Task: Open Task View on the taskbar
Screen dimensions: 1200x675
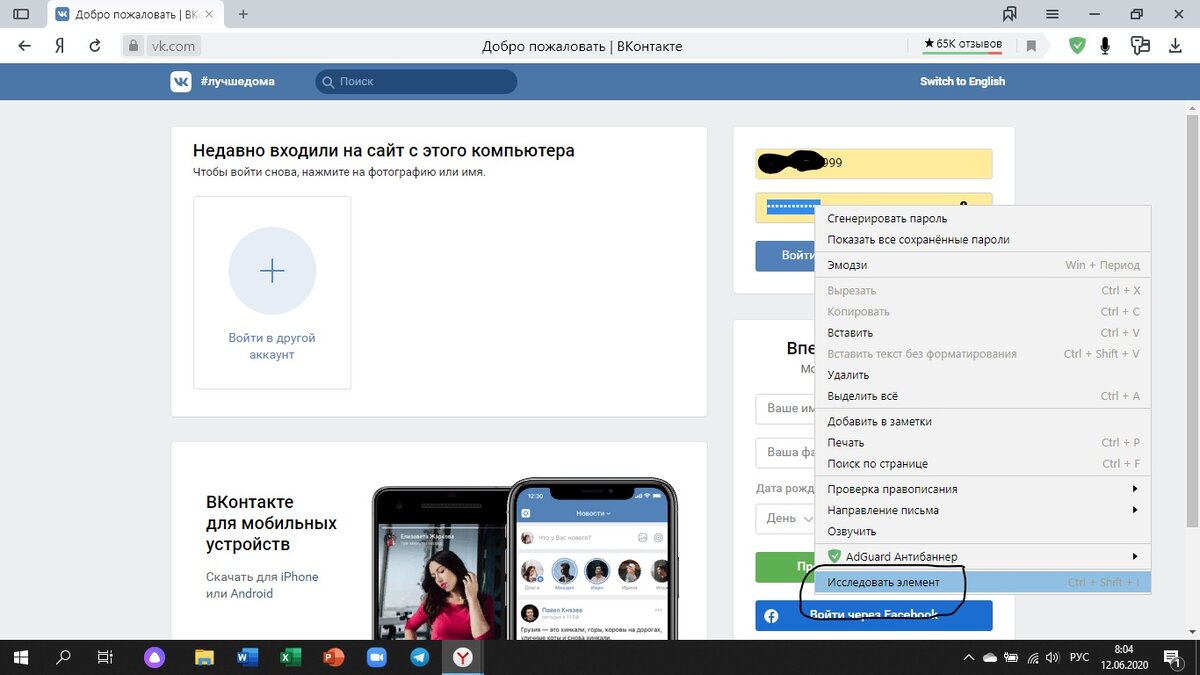Action: (x=105, y=657)
